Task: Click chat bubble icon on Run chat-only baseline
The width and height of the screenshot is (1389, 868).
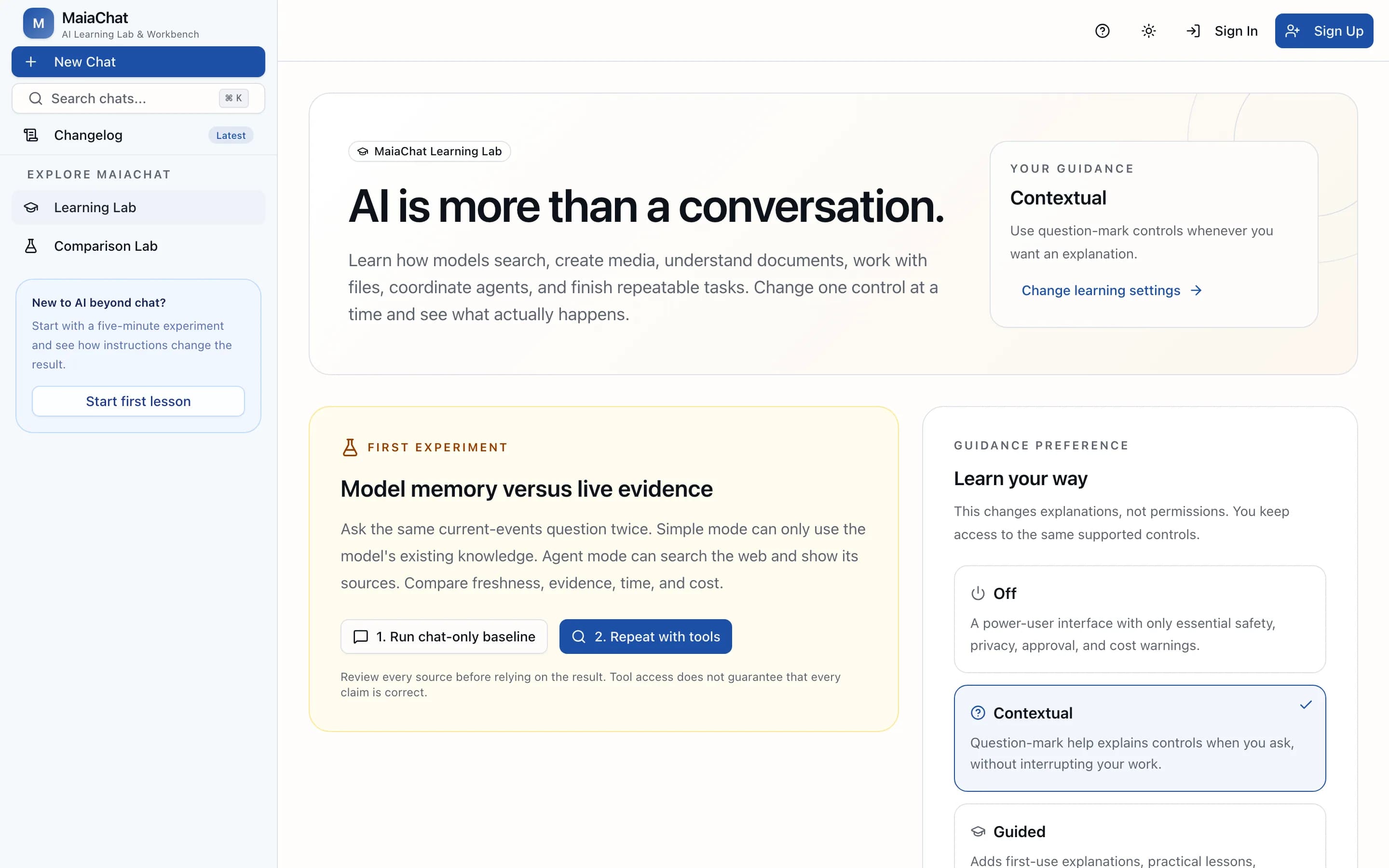Action: [360, 637]
